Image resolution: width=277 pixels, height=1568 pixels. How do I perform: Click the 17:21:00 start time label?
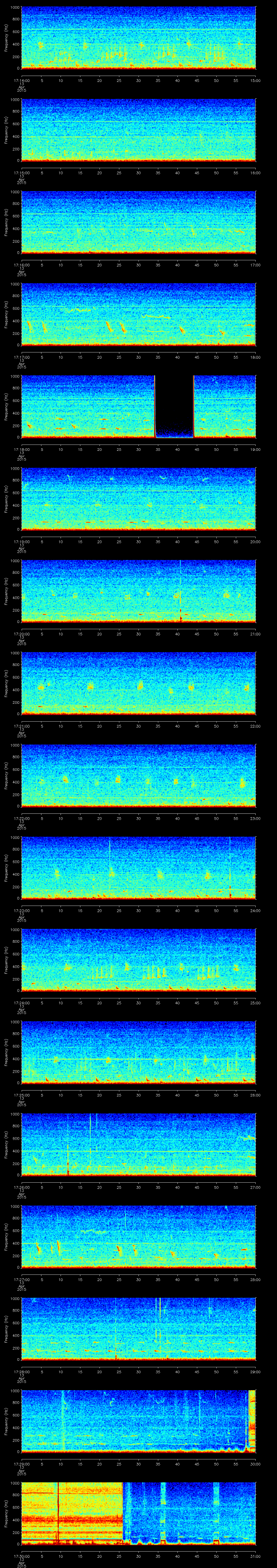coord(21,726)
